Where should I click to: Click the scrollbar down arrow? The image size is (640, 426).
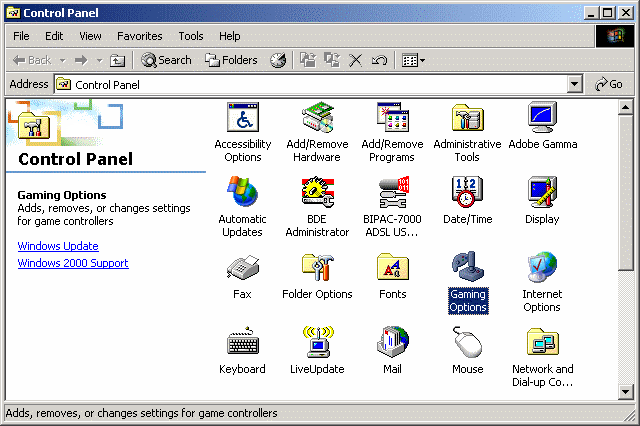625,392
